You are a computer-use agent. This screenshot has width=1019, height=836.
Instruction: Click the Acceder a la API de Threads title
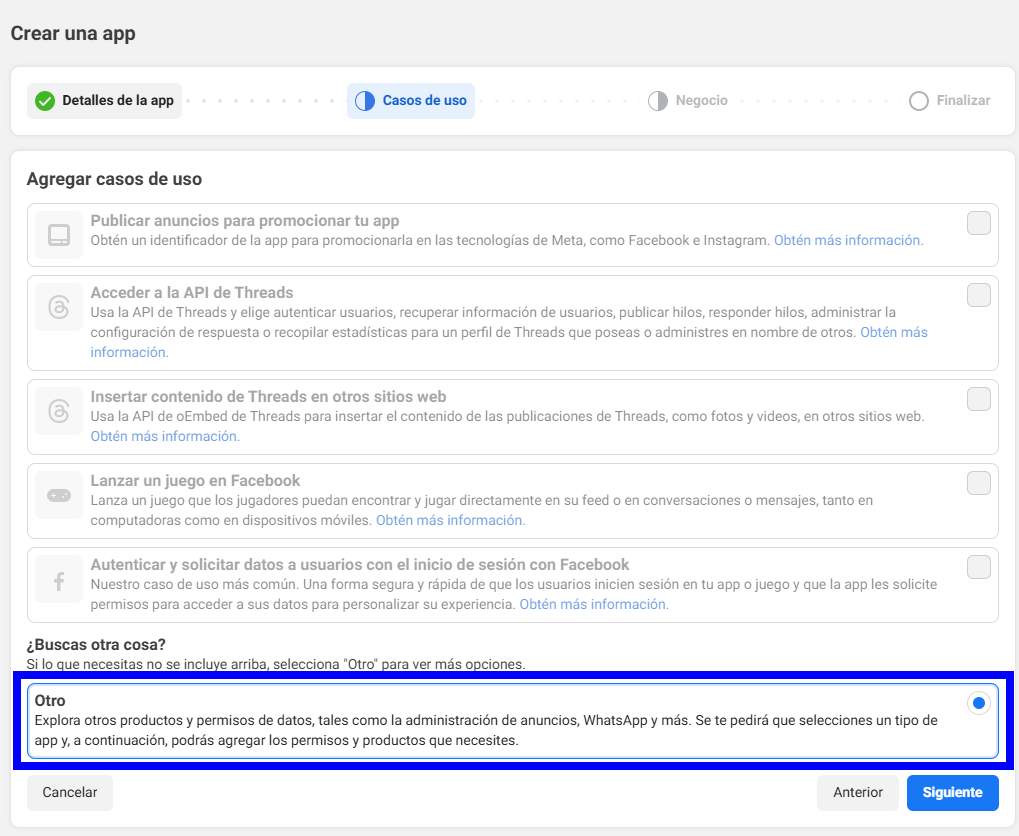192,293
